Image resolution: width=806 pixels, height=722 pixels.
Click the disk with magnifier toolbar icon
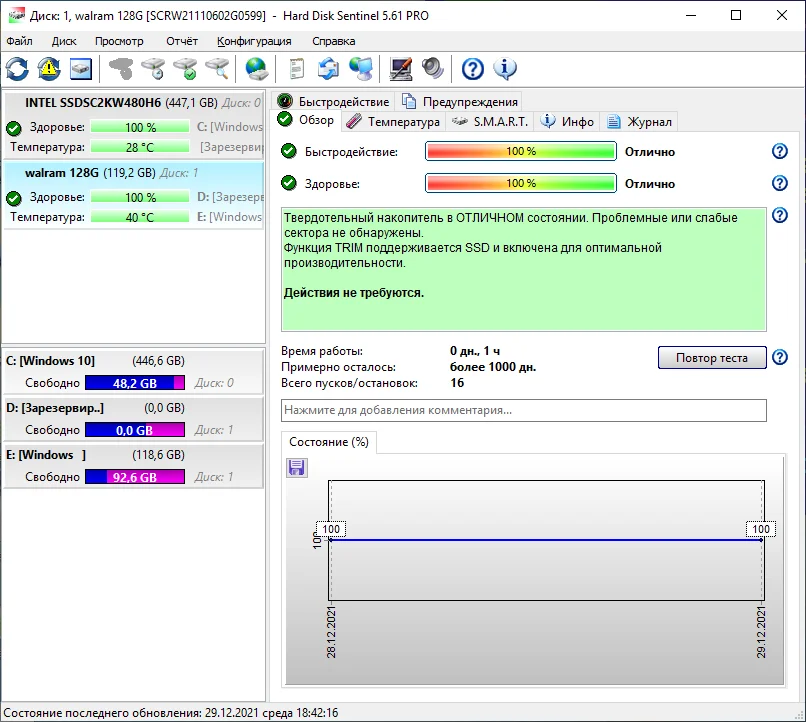point(217,69)
